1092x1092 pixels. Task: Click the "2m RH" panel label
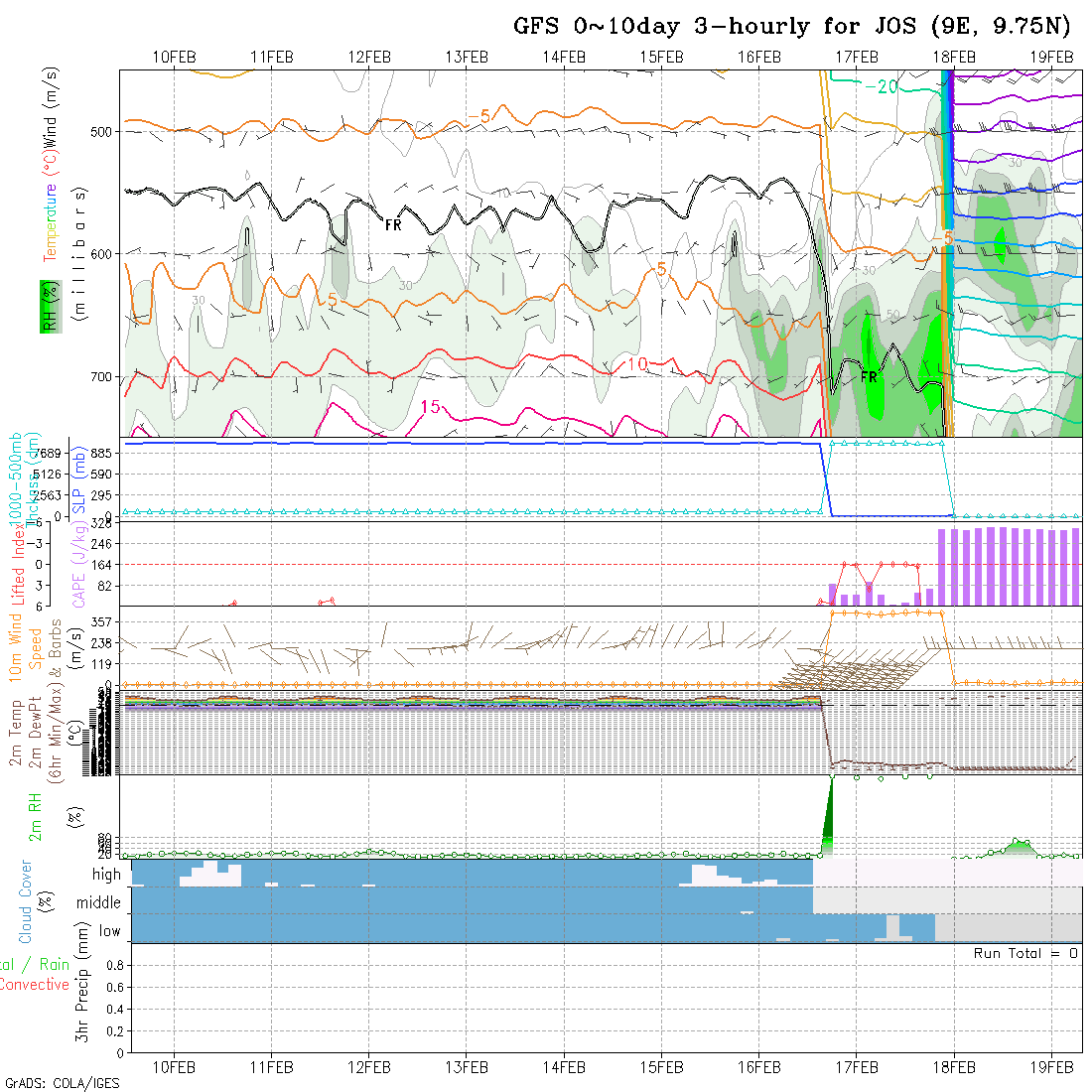(35, 817)
